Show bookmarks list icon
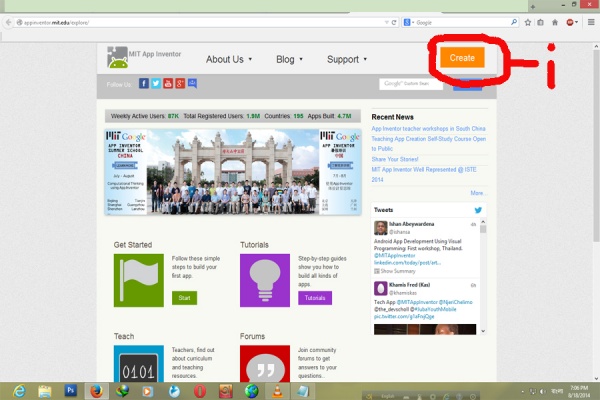The height and width of the screenshot is (400, 600). tap(541, 23)
